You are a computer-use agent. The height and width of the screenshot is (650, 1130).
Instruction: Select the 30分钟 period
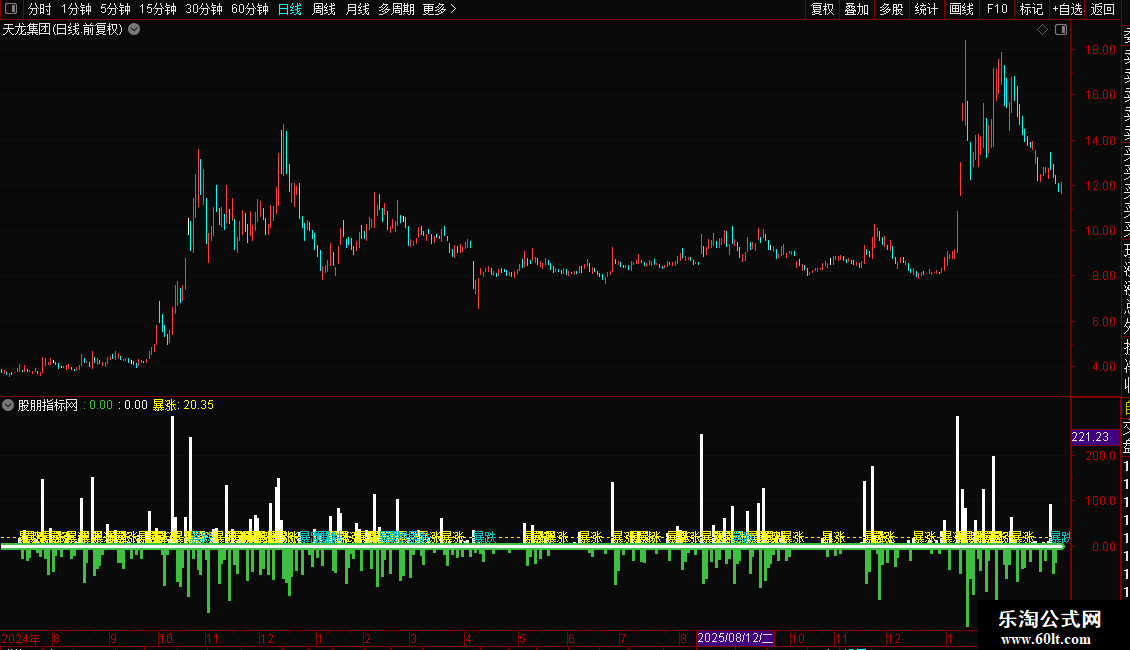tap(204, 9)
